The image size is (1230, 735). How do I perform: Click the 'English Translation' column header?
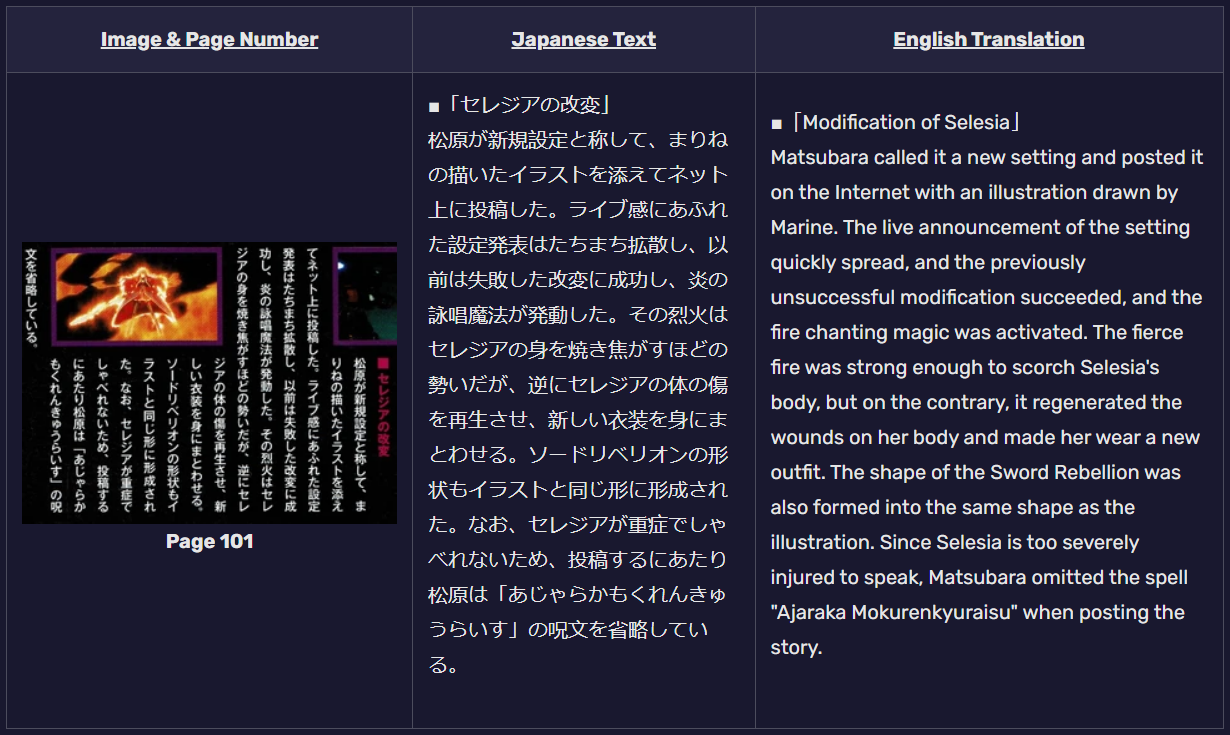989,40
